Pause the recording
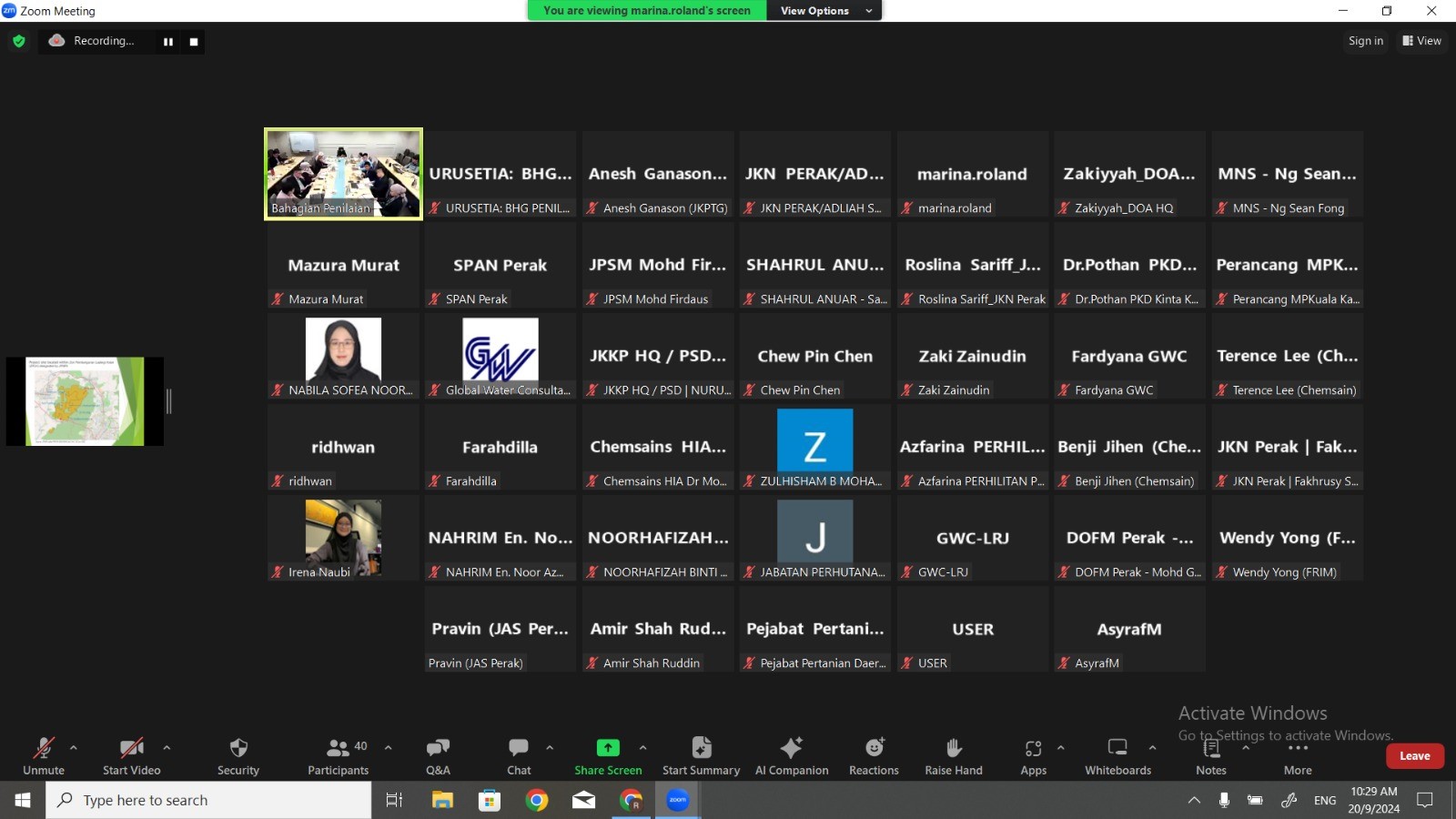1456x819 pixels. 168,42
